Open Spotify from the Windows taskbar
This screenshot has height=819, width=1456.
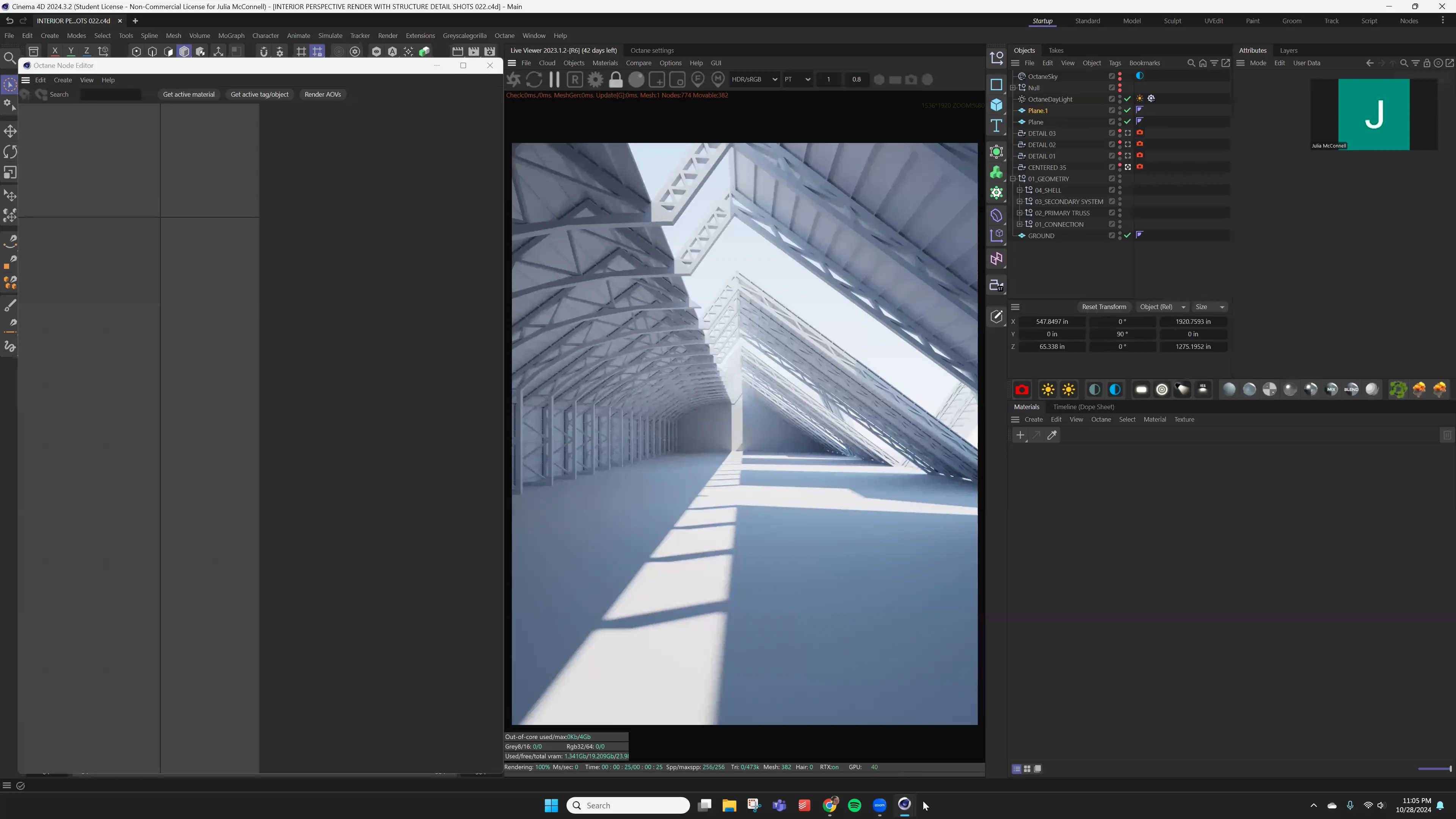pos(855,805)
